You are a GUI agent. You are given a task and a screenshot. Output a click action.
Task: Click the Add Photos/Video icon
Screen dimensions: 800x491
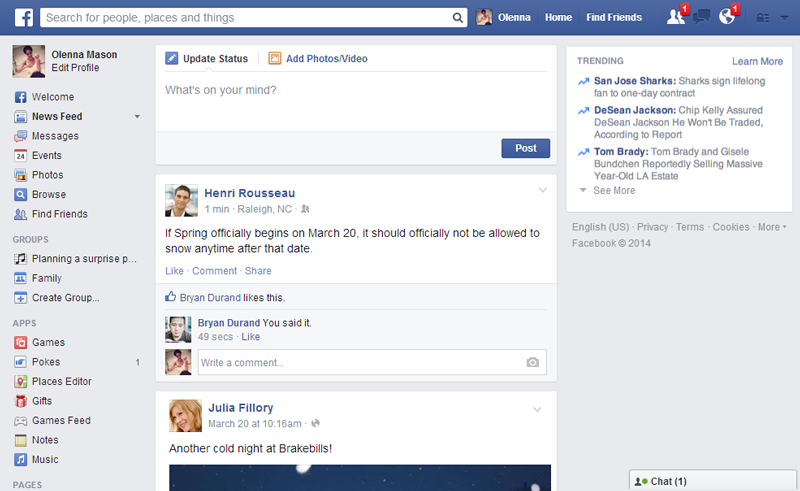pyautogui.click(x=274, y=58)
